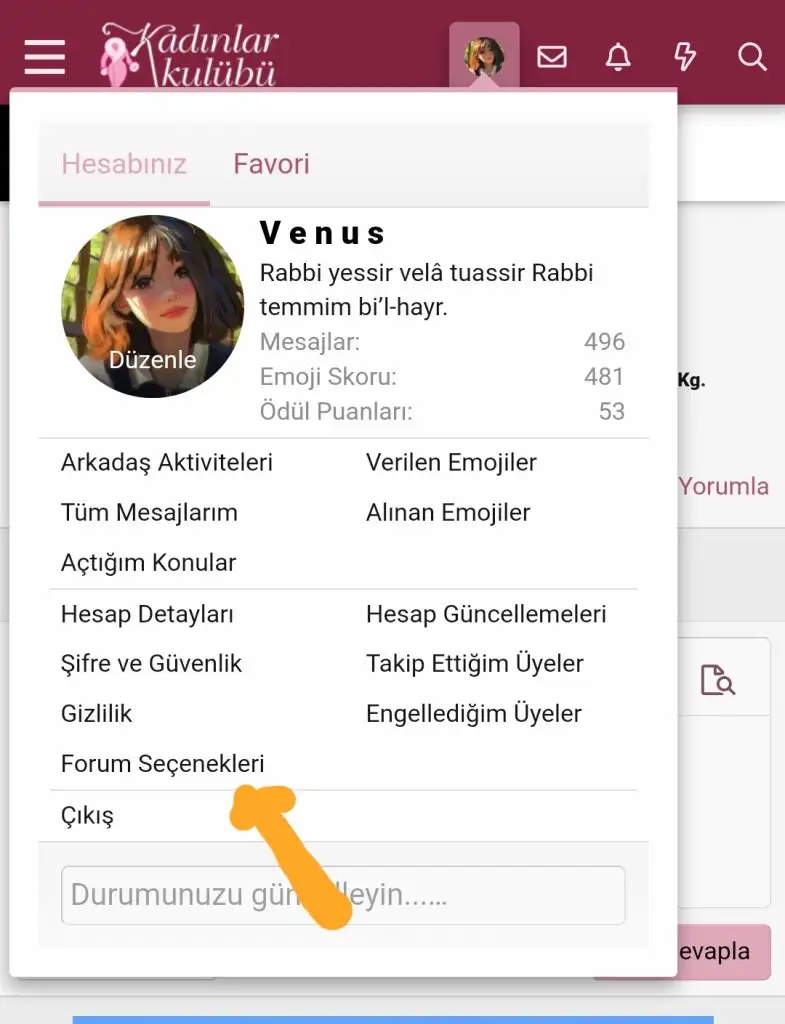Select the Hesabınız tab

124,164
